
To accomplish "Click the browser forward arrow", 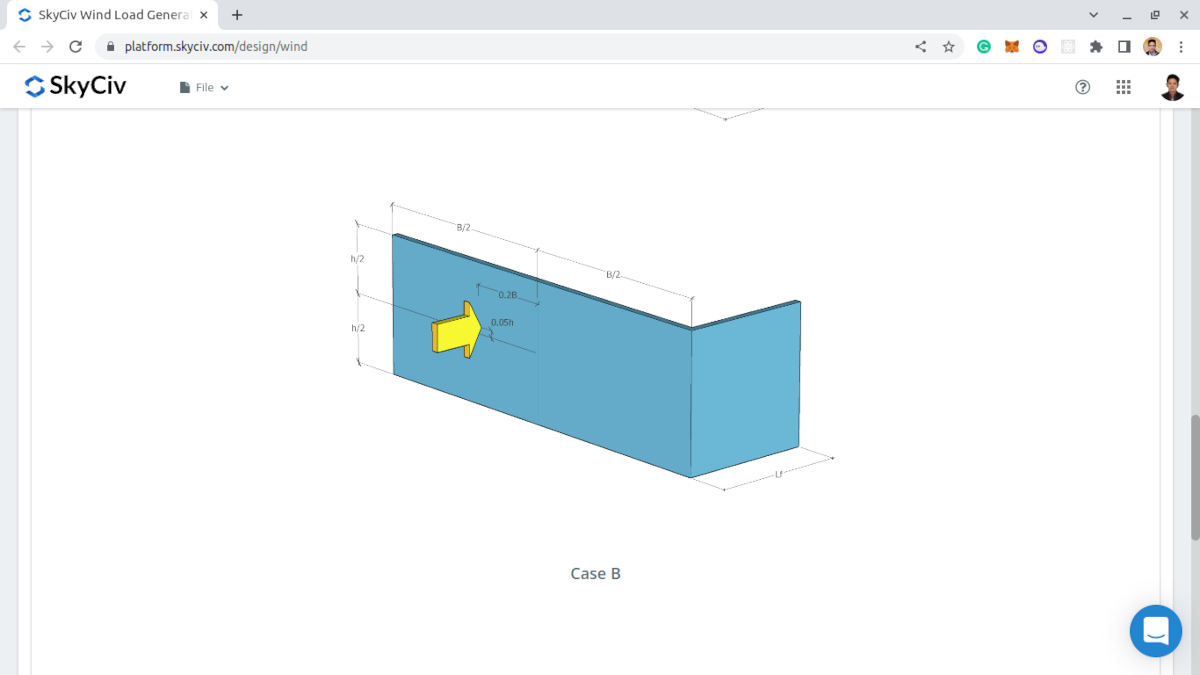I will pyautogui.click(x=47, y=46).
